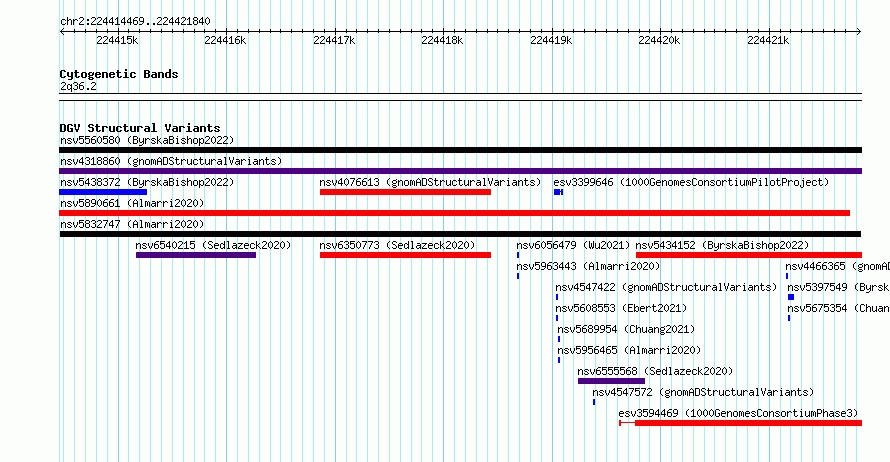Open nsv5434152 (ByrskaBishop2022) variant label
Viewport: 890px width, 462px height.
[722, 245]
